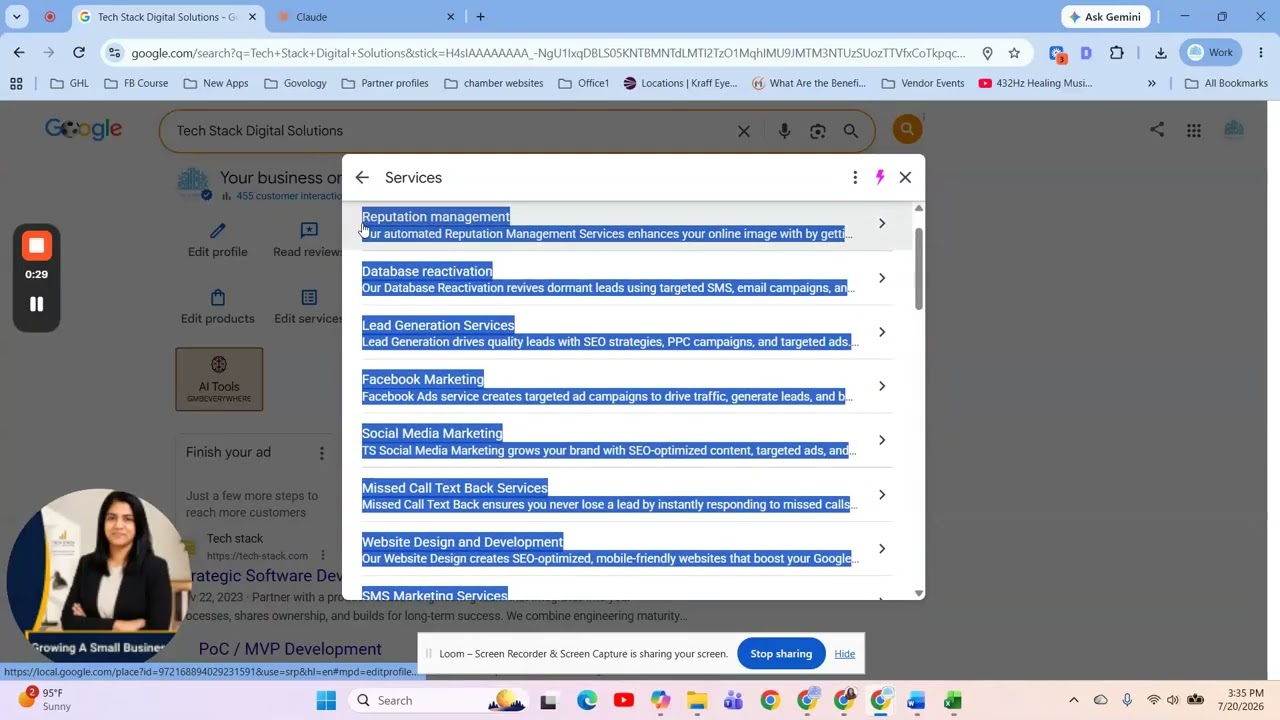Click the search magnifier in search box

pyautogui.click(x=850, y=131)
